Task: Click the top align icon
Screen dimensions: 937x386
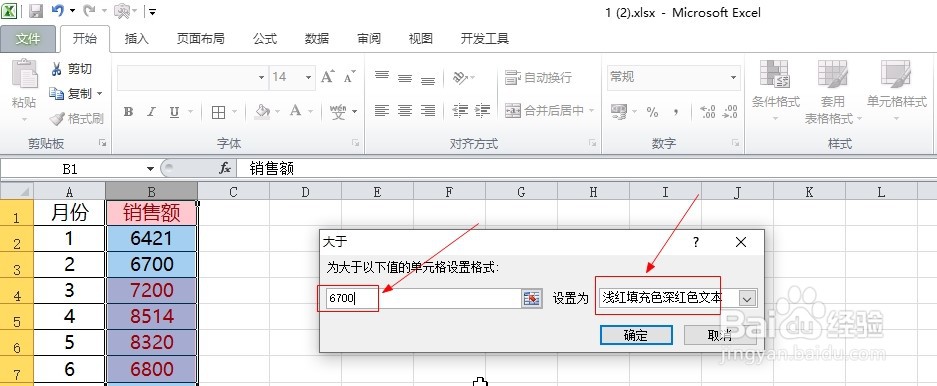Action: pyautogui.click(x=382, y=76)
